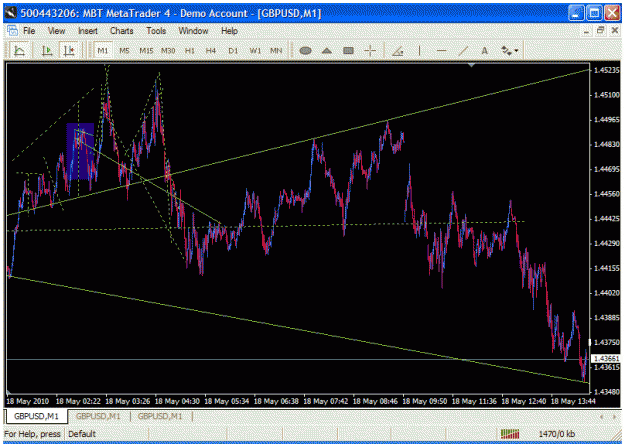
Task: Pick the diagonal trendline tool
Action: pyautogui.click(x=463, y=51)
